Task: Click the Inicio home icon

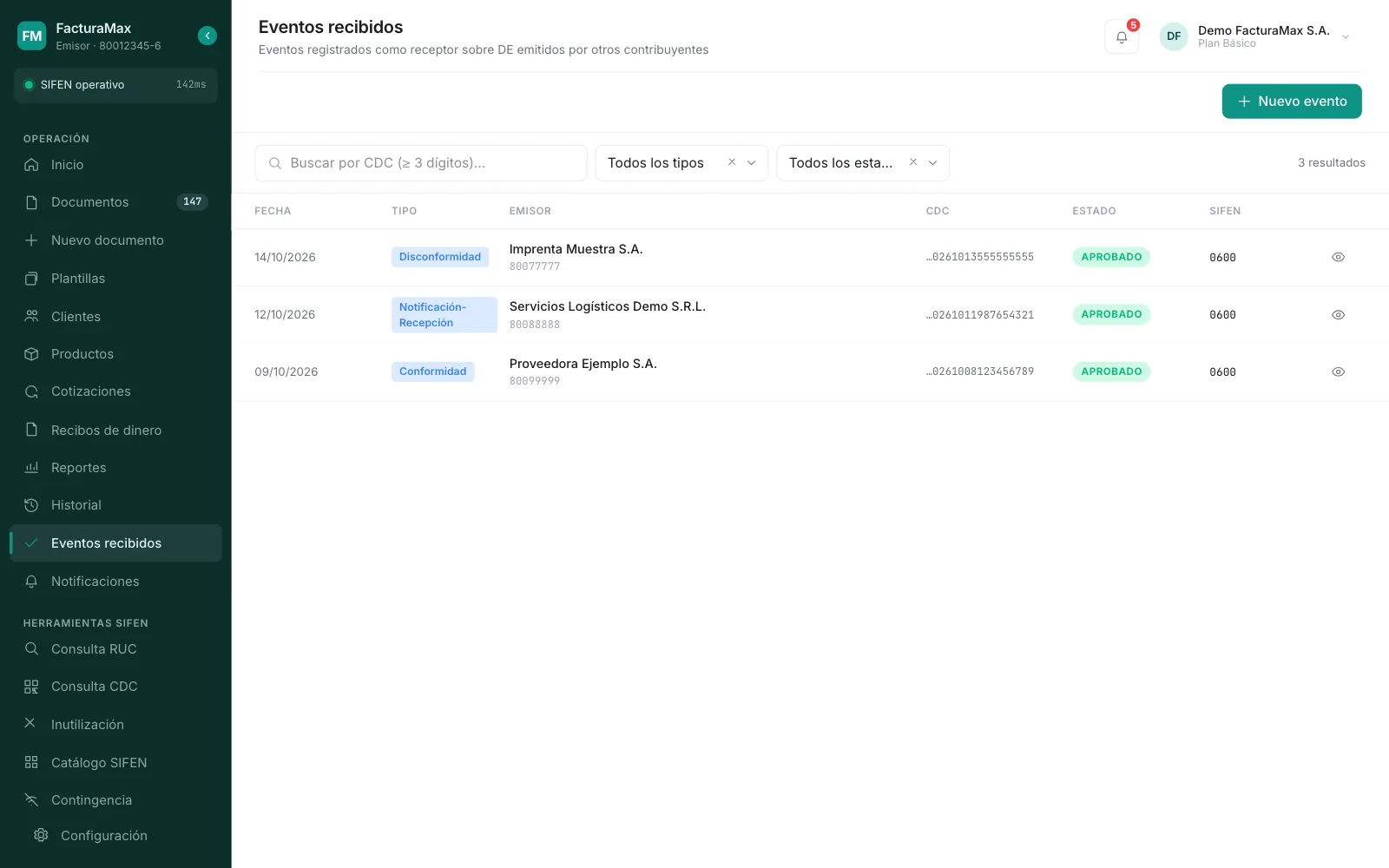Action: [31, 165]
